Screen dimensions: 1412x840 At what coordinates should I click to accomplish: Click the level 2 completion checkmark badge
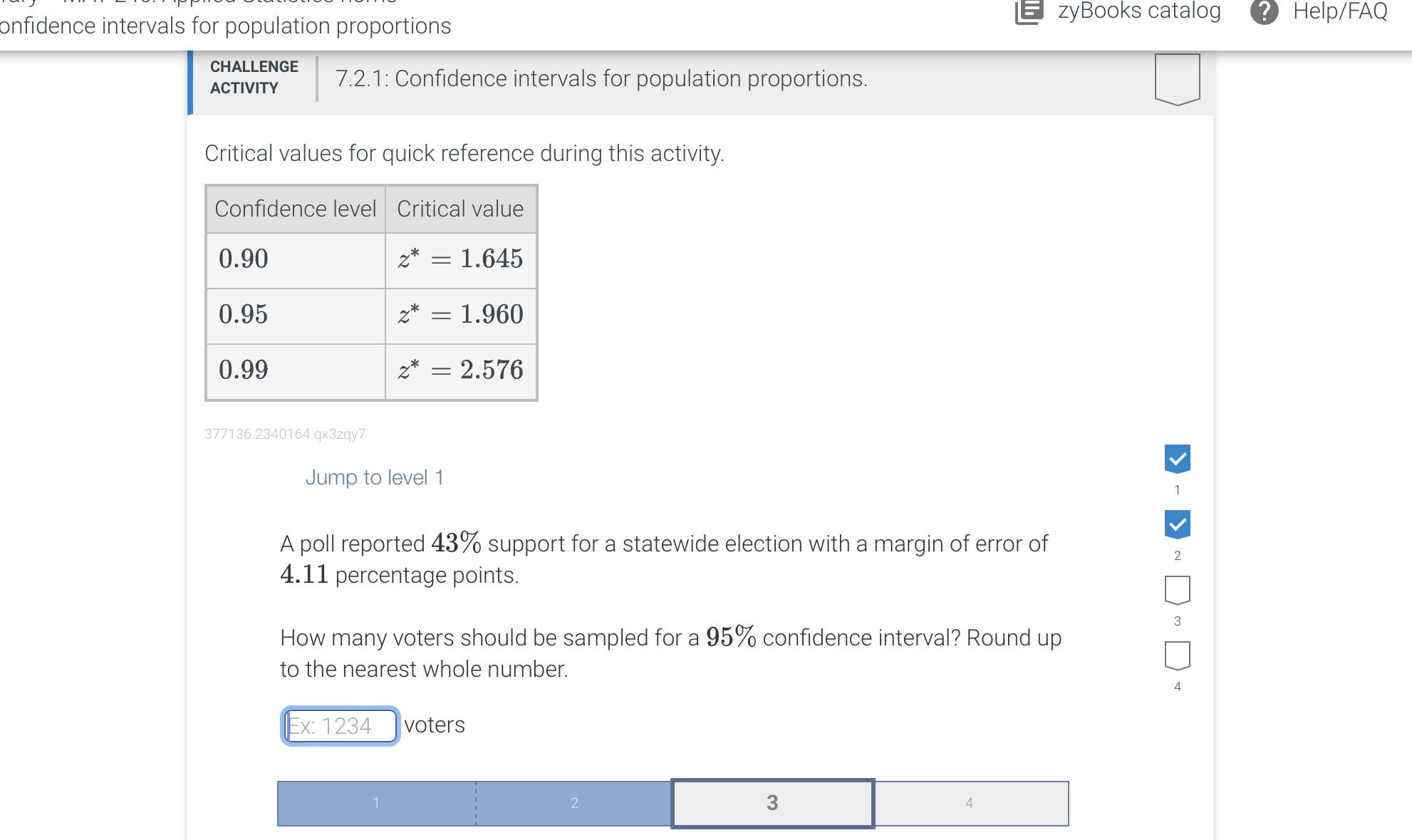tap(1177, 525)
